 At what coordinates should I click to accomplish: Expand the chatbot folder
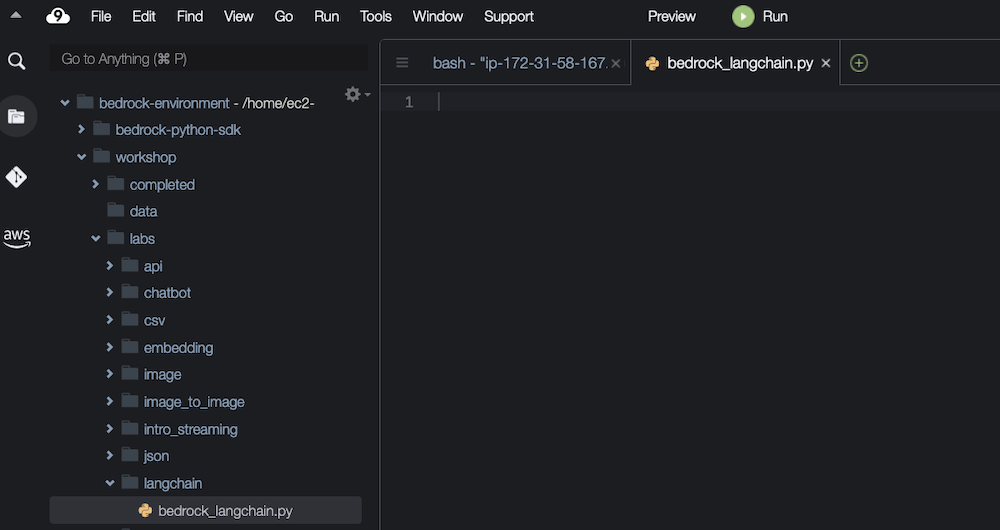click(110, 293)
